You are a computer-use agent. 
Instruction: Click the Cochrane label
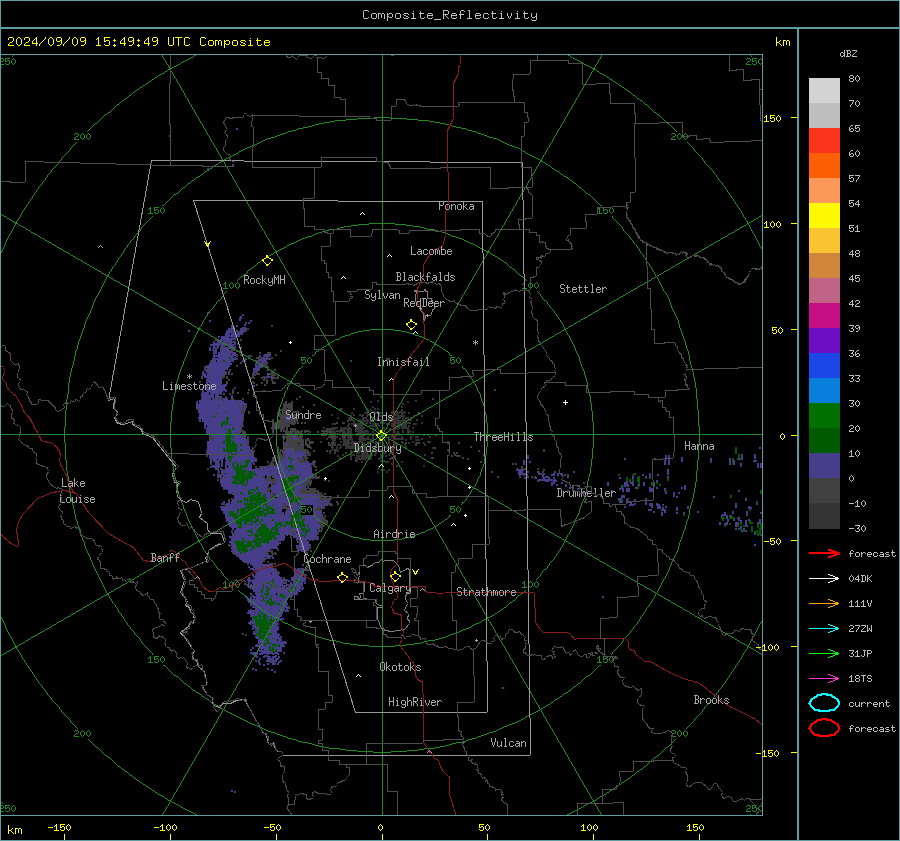tap(327, 559)
